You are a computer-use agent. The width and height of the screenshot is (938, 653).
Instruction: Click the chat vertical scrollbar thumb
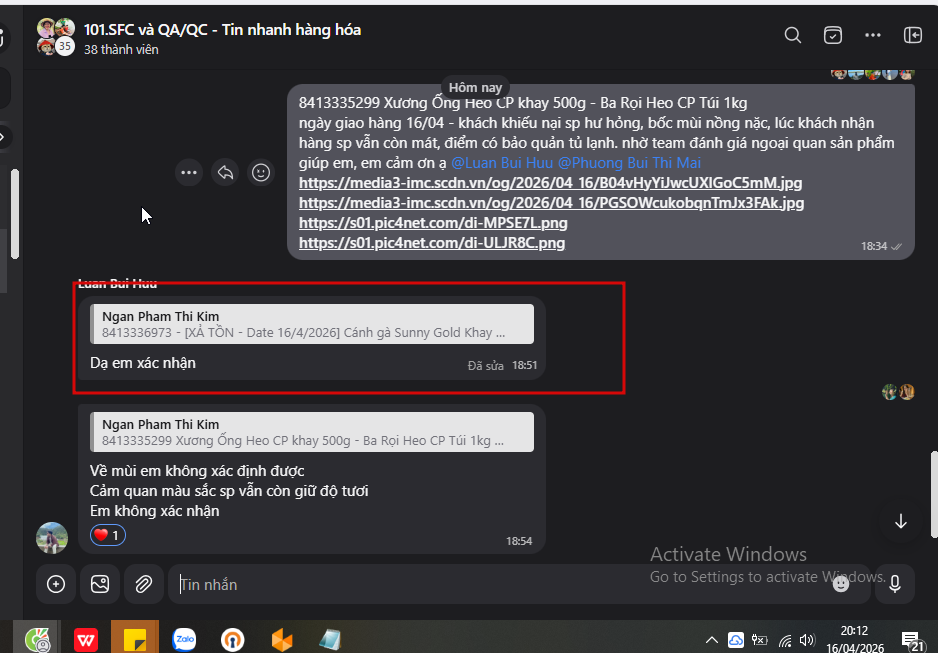point(934,495)
